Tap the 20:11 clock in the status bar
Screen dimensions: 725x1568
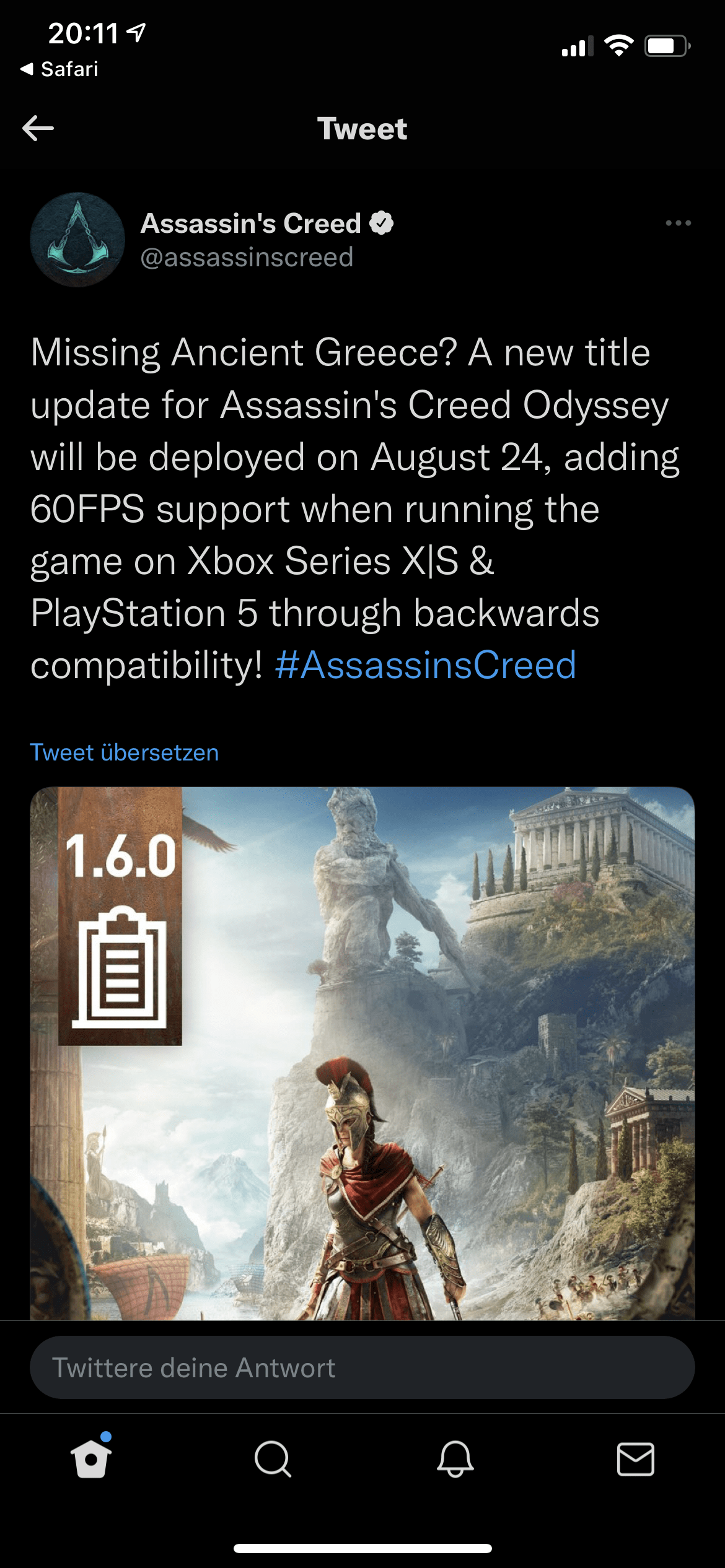[x=83, y=33]
